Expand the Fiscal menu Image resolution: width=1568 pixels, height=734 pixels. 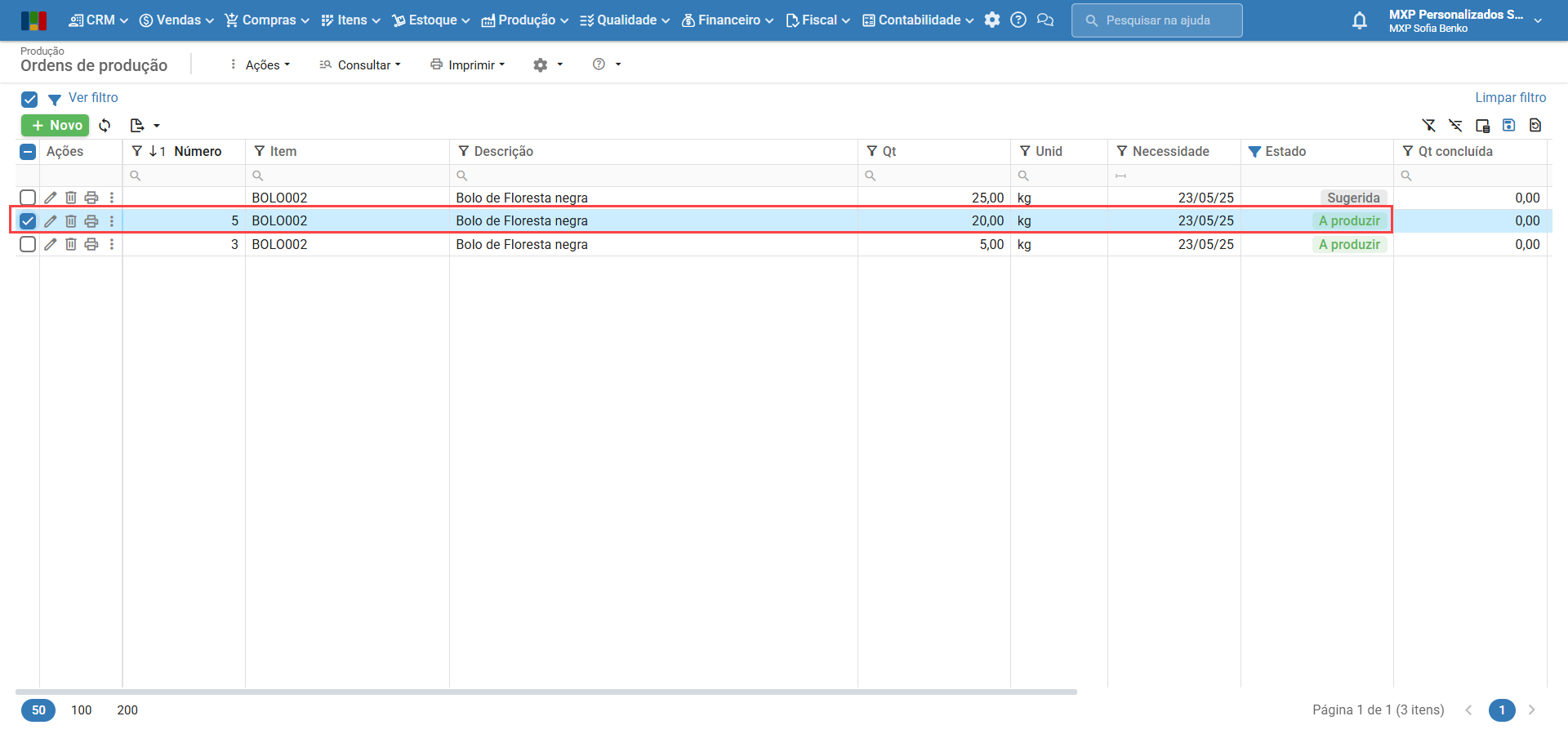[x=817, y=20]
